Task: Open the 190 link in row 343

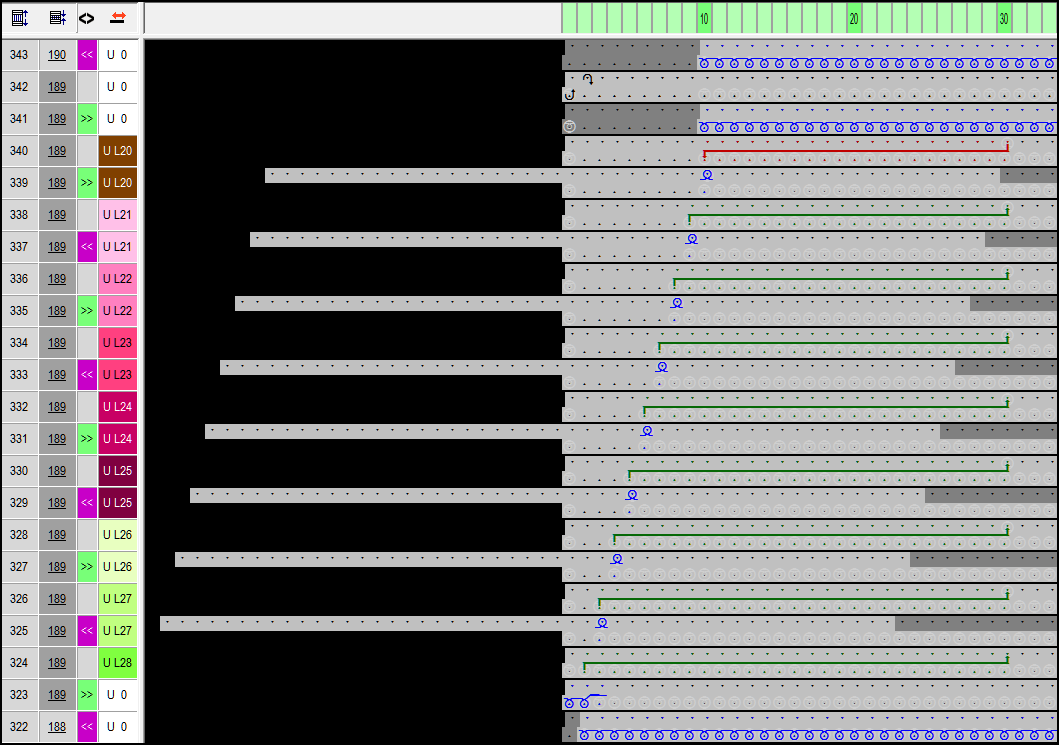Action: click(57, 55)
